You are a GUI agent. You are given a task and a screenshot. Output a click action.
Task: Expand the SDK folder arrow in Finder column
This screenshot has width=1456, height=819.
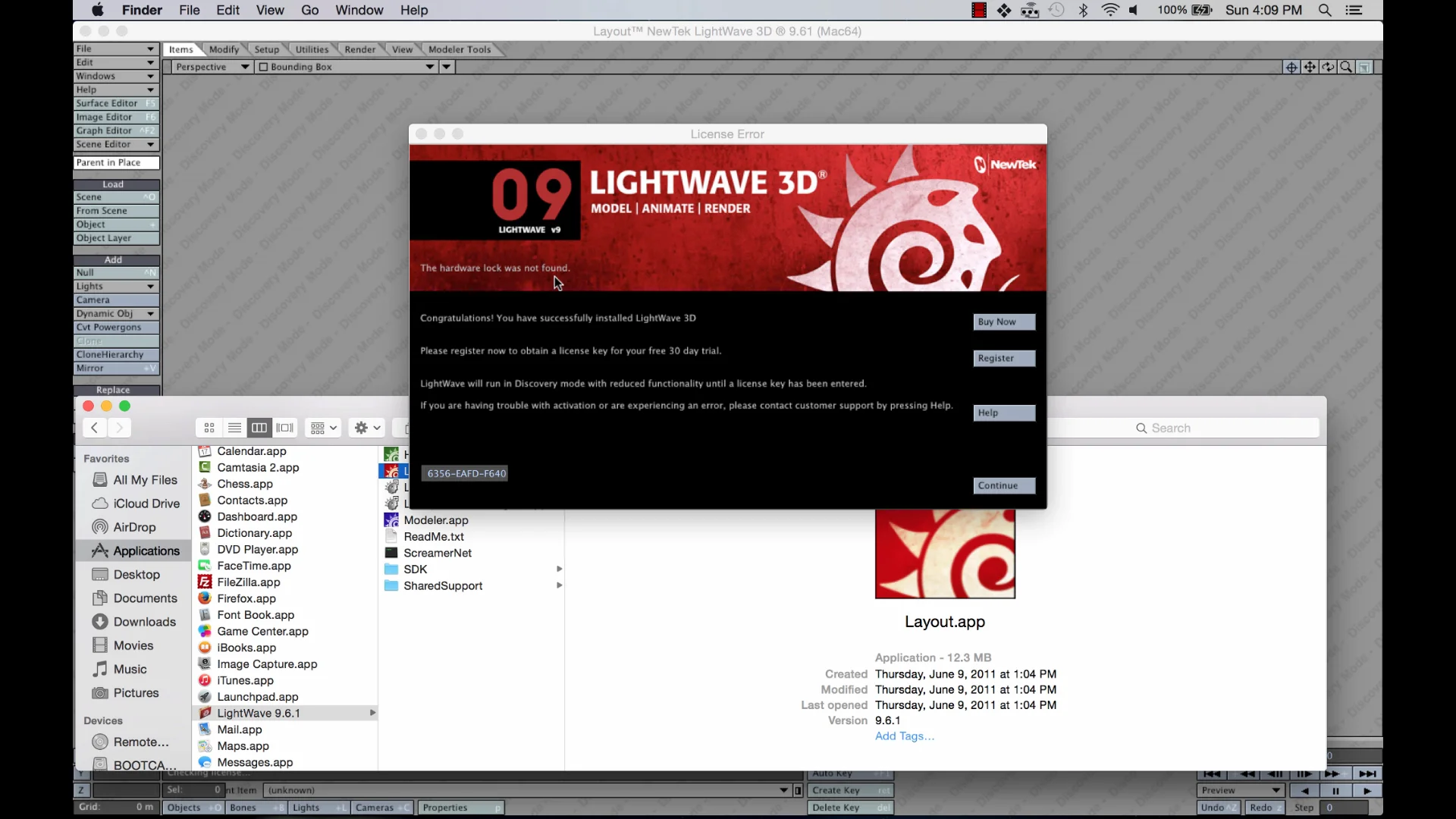(x=559, y=569)
